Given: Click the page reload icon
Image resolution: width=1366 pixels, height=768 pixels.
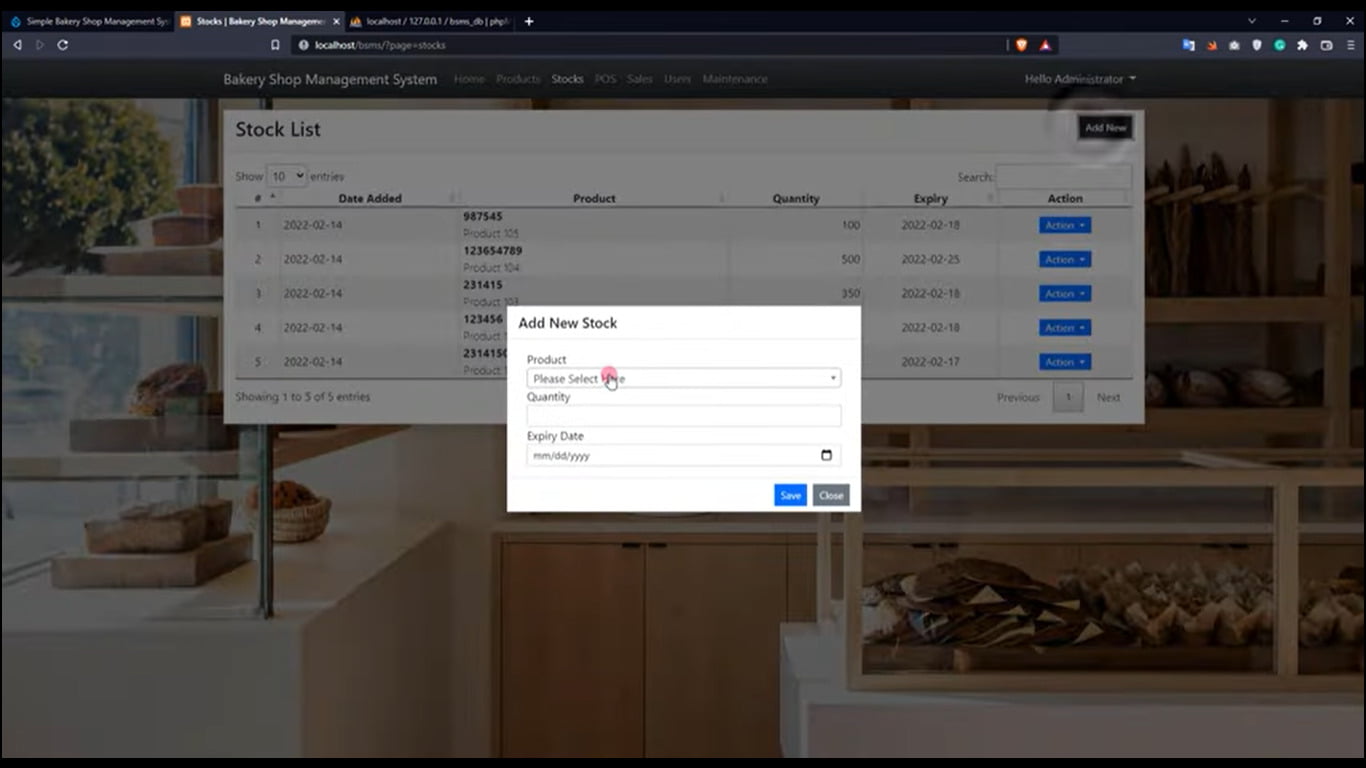Looking at the screenshot, I should [61, 45].
